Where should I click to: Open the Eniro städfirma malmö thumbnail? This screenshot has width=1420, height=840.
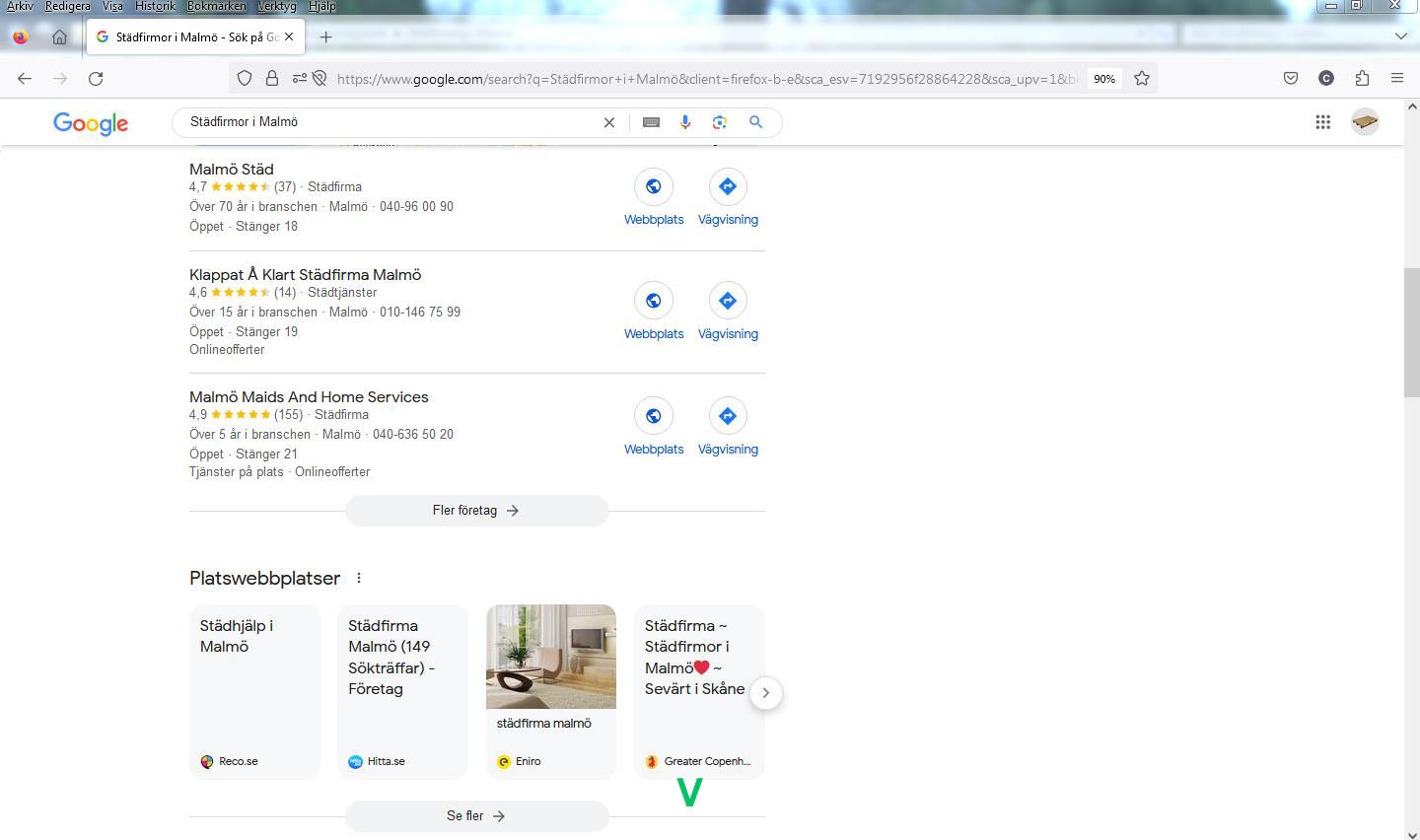(x=551, y=657)
